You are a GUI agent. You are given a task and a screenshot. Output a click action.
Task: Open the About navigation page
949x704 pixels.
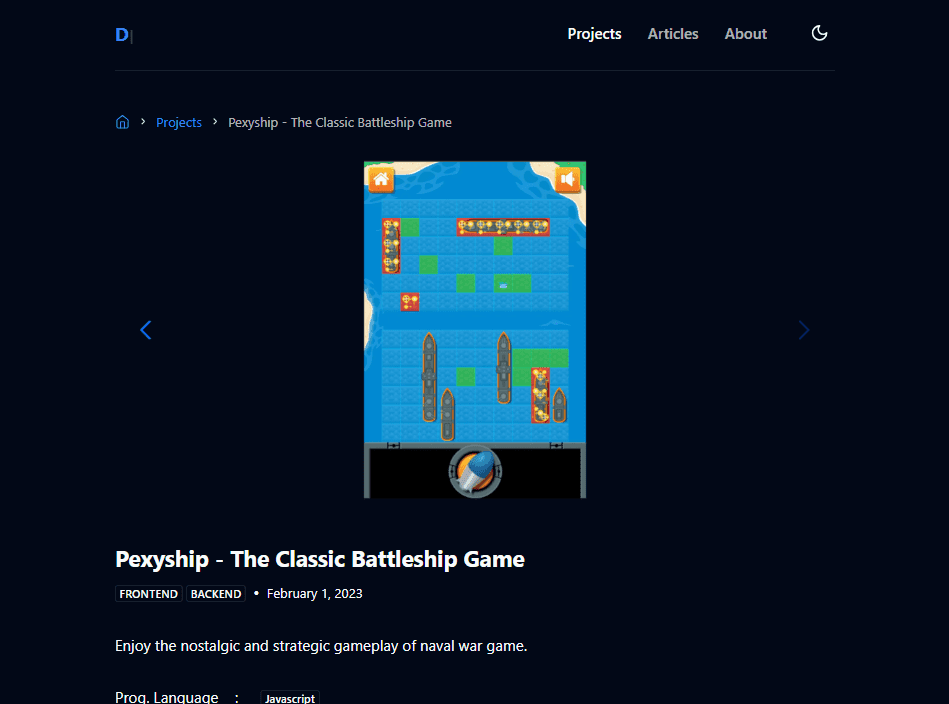(x=745, y=34)
